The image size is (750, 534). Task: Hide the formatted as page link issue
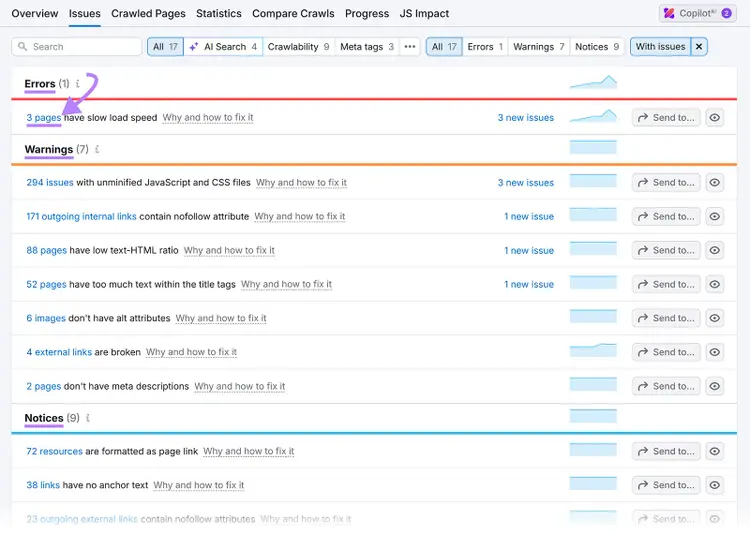point(715,451)
